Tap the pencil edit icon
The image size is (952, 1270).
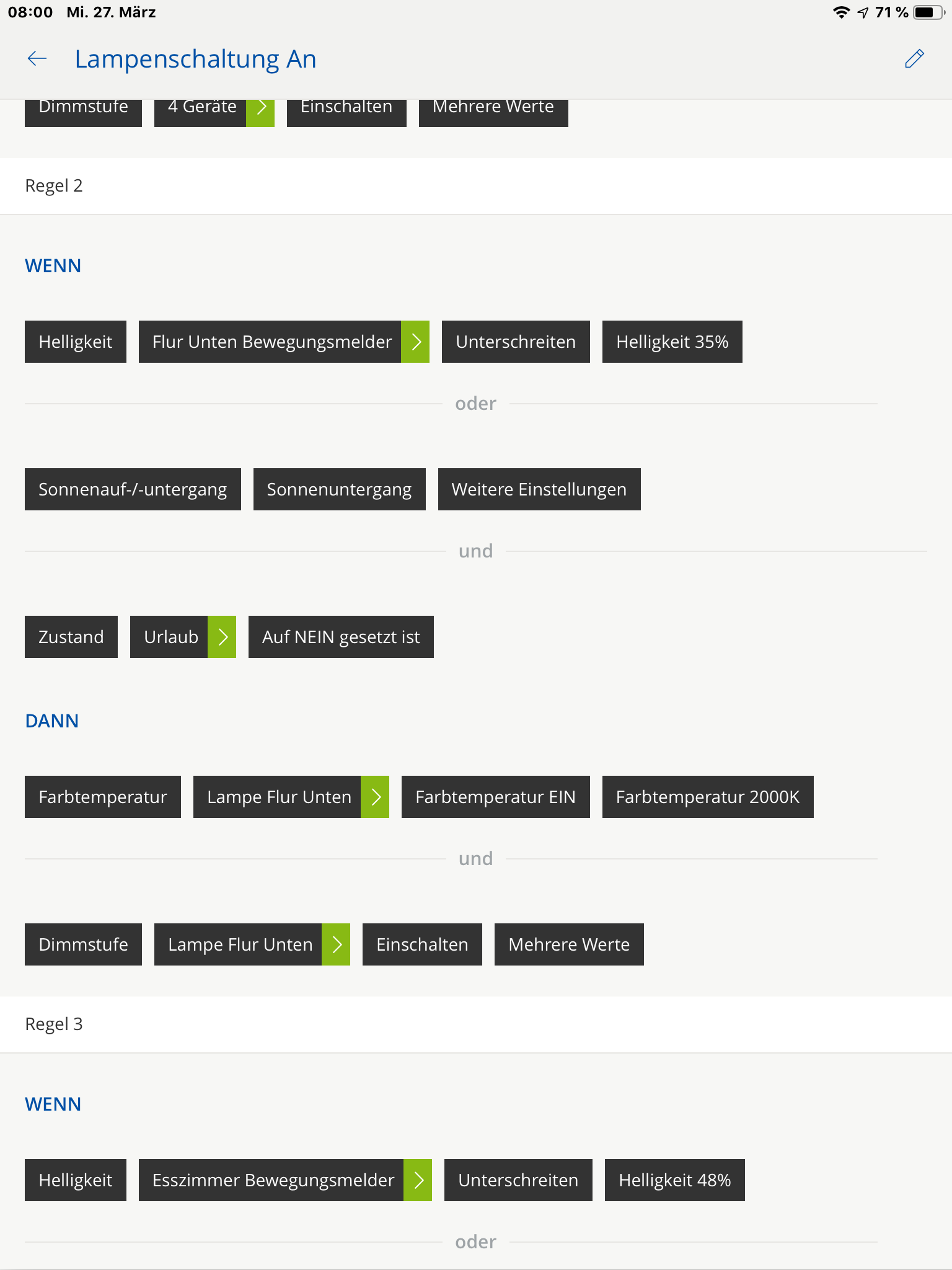pyautogui.click(x=914, y=59)
